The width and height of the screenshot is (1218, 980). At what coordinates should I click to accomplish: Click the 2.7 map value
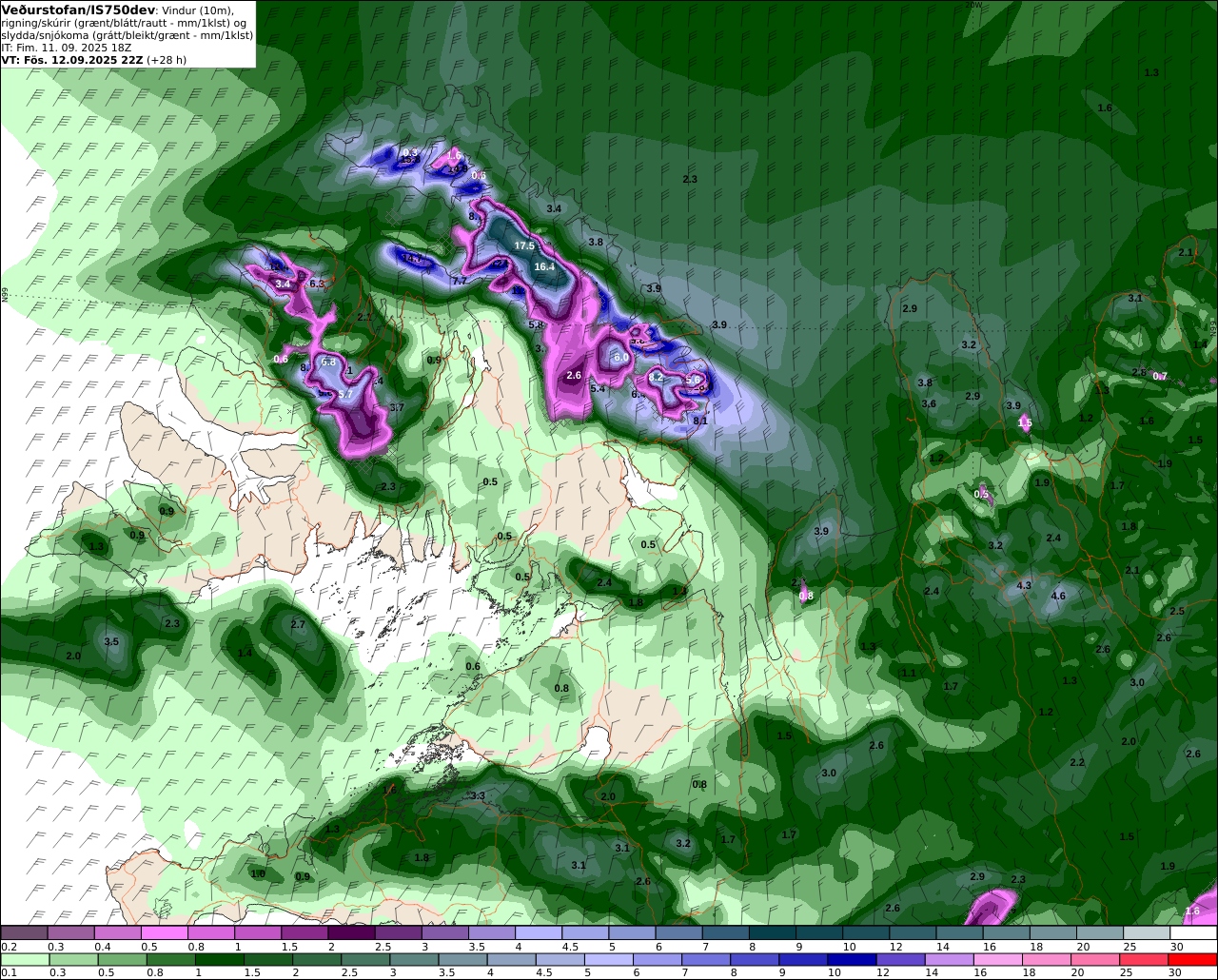[298, 624]
